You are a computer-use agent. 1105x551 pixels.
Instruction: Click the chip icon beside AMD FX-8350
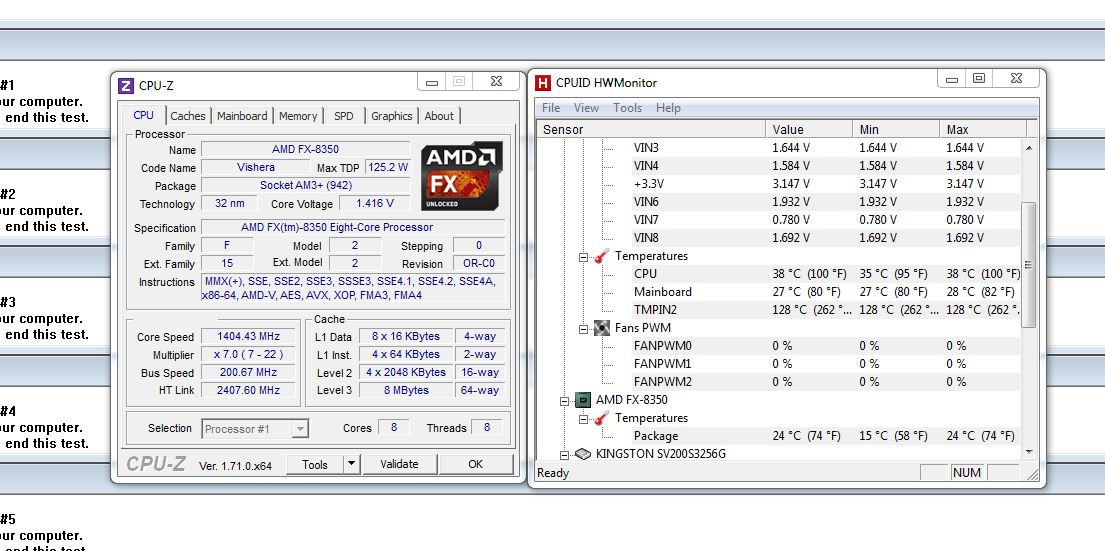pyautogui.click(x=582, y=400)
